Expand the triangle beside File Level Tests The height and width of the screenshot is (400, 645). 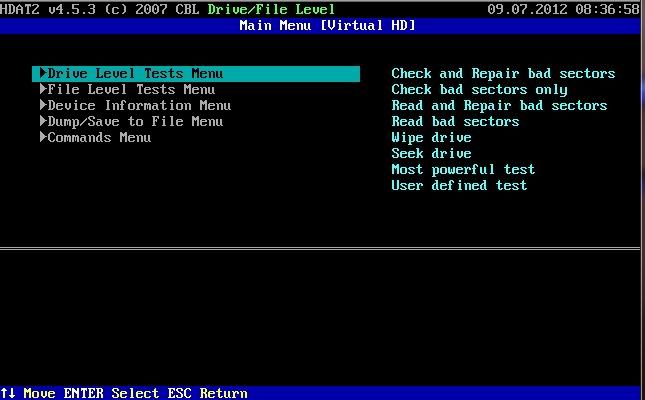(x=43, y=89)
